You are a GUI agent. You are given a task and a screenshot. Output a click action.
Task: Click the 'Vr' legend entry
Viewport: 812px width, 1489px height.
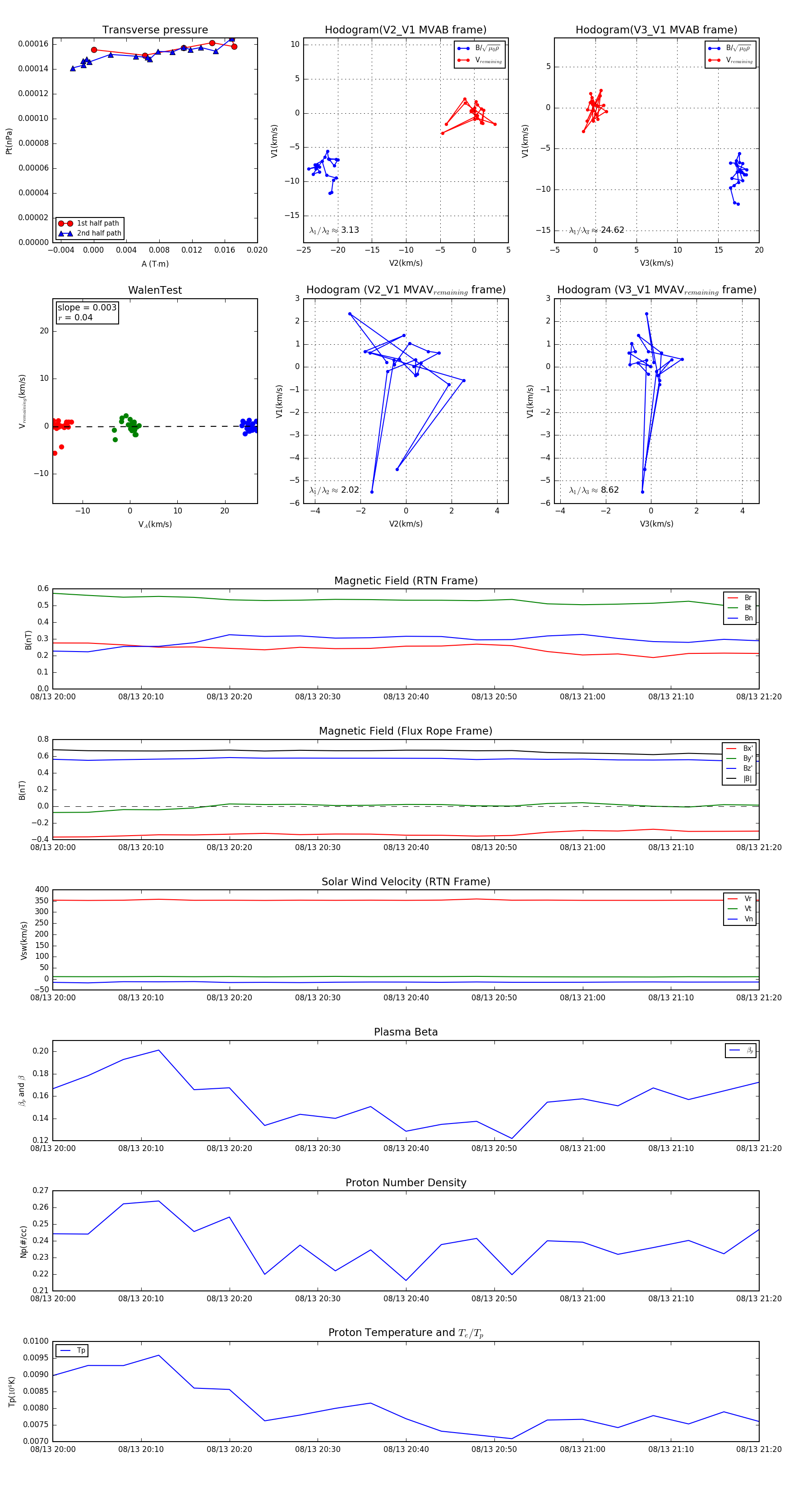(740, 899)
